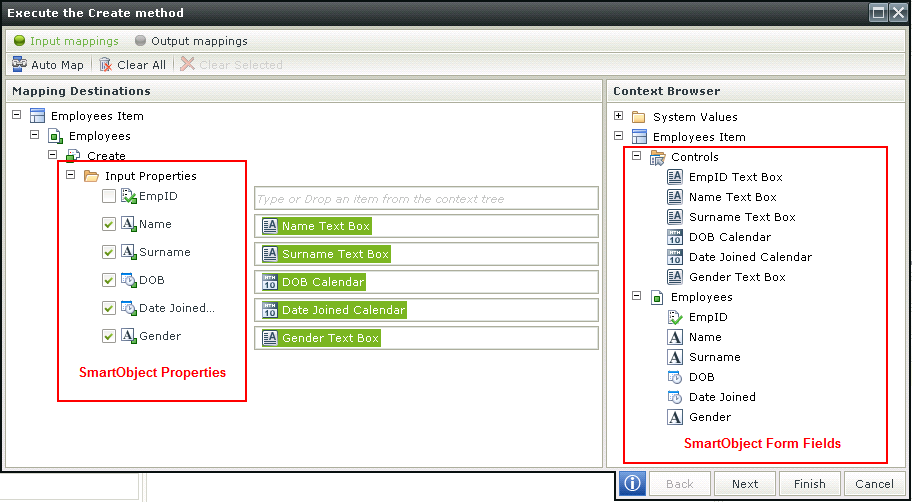Click the Clear All toolbar icon

tap(105, 65)
